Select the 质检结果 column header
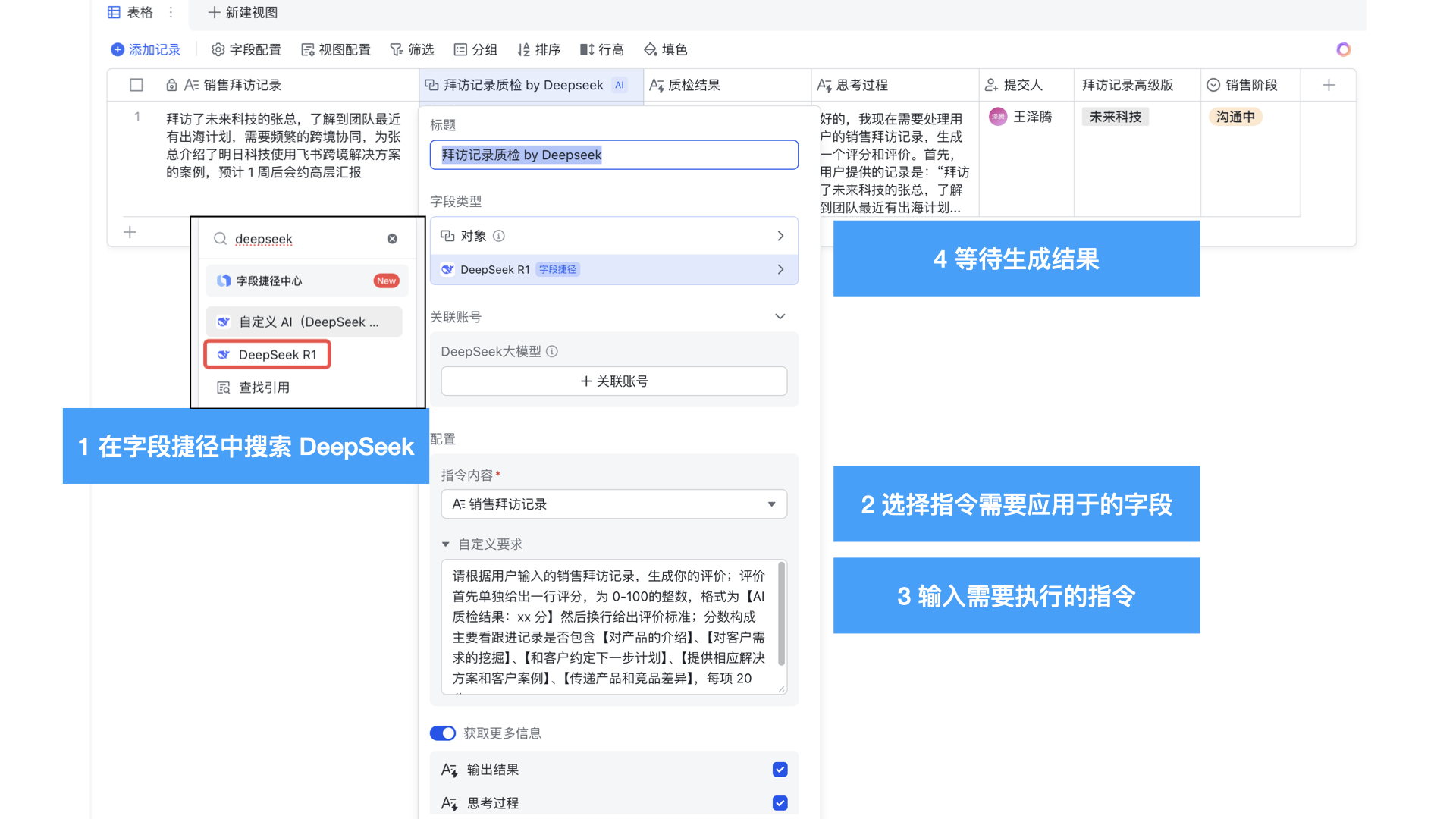The image size is (1456, 819). (727, 85)
